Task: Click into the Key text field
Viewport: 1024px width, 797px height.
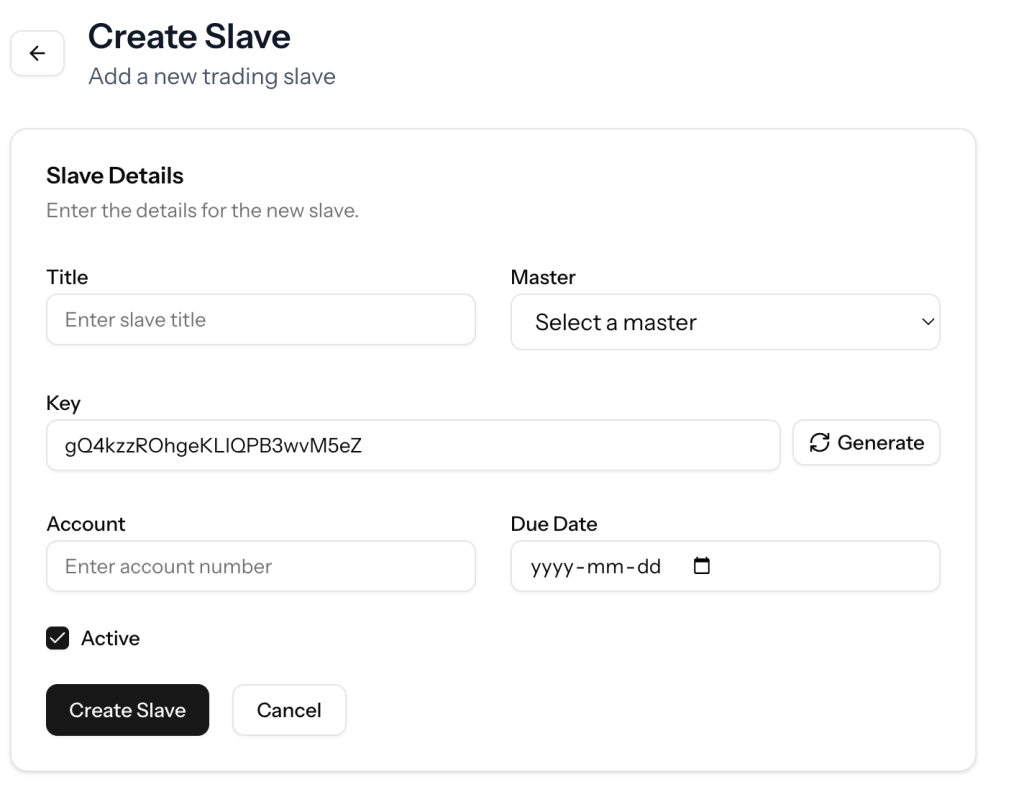Action: coord(412,445)
